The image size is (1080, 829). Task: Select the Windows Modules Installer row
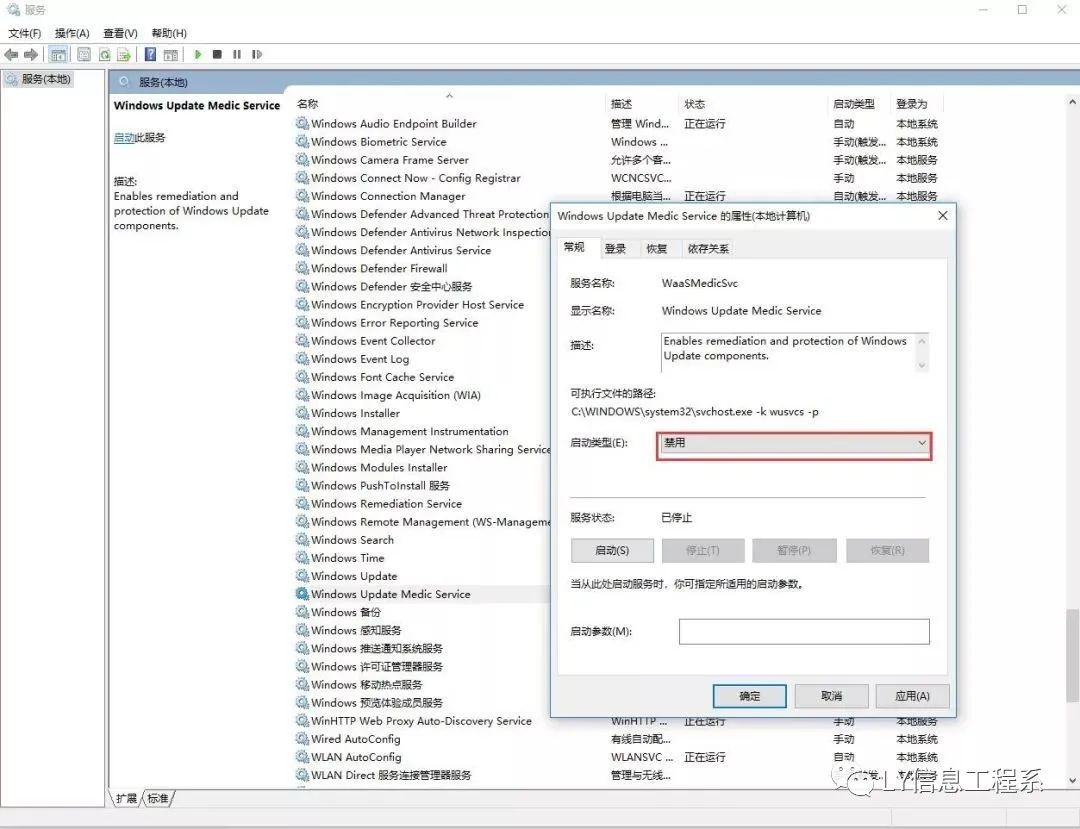click(422, 468)
